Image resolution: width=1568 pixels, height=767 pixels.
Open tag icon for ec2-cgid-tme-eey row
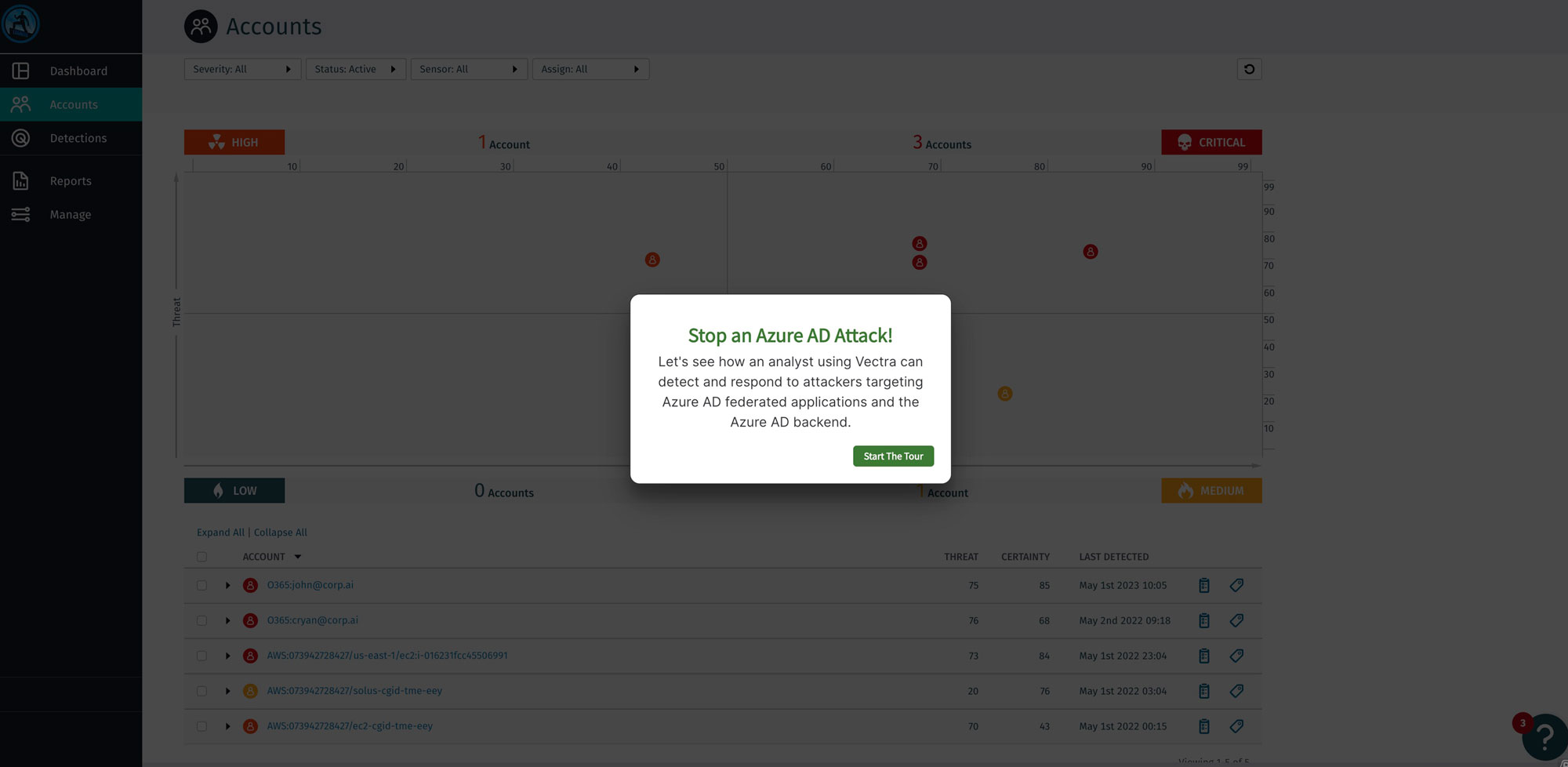click(x=1236, y=727)
